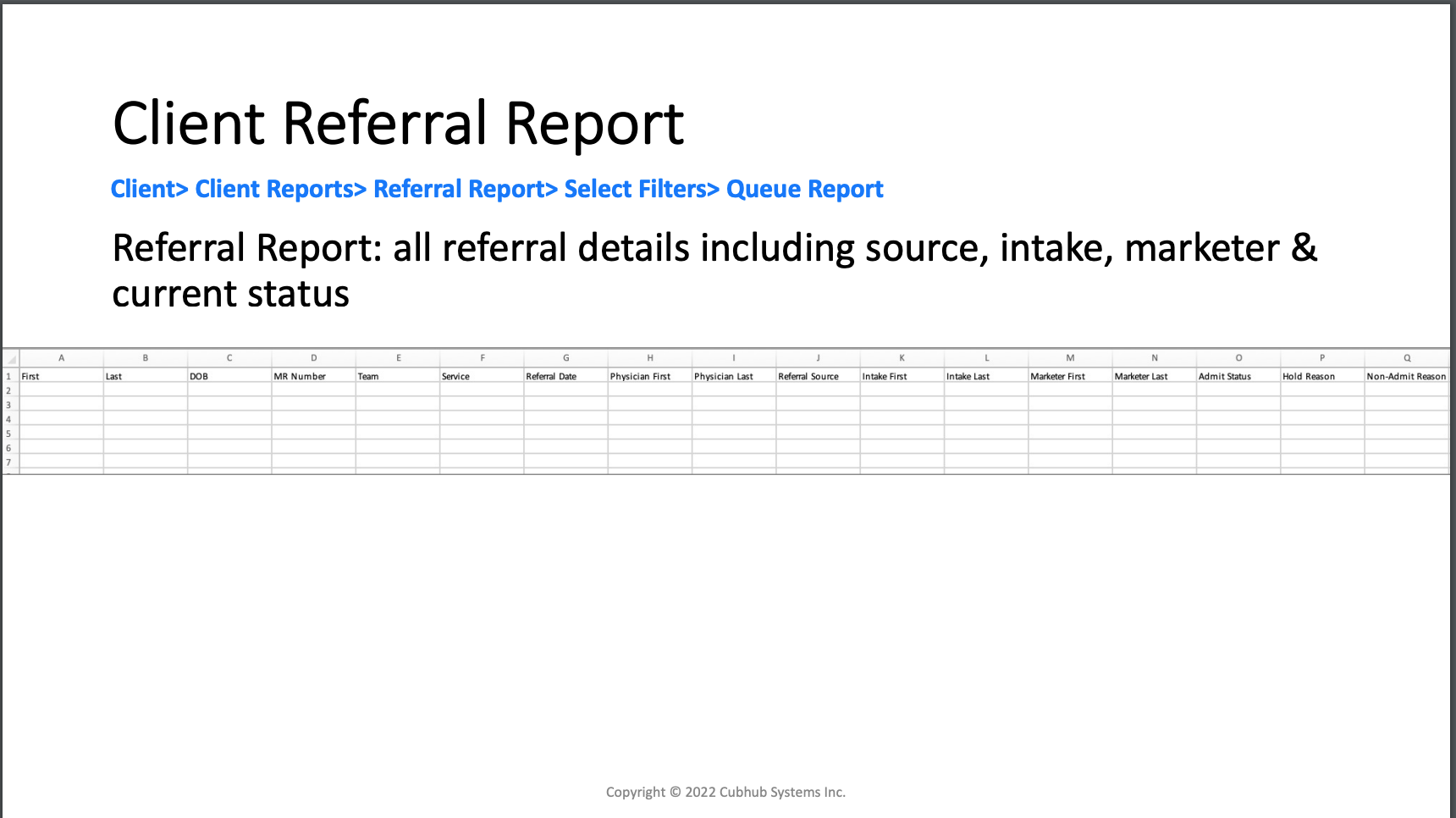Select the 'Referral Source' header cell
1456x818 pixels.
[x=819, y=376]
